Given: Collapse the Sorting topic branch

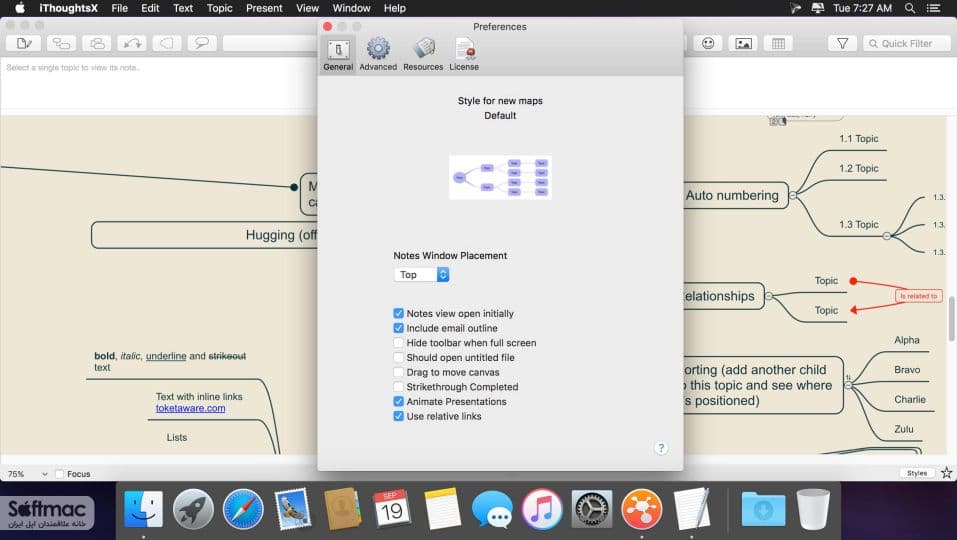Looking at the screenshot, I should pyautogui.click(x=848, y=385).
